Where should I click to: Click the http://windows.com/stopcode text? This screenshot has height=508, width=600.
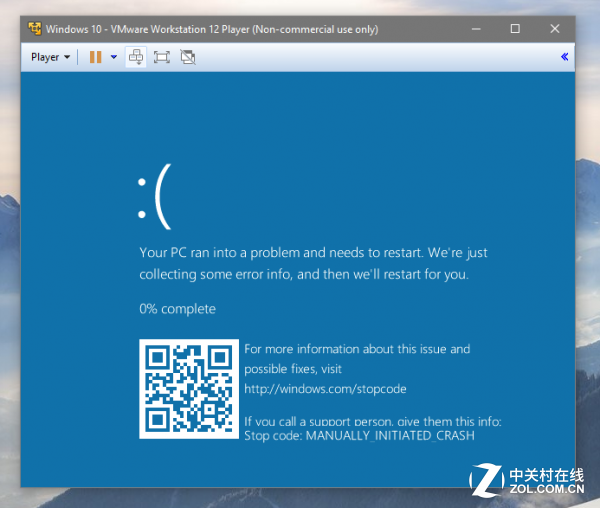[x=325, y=389]
